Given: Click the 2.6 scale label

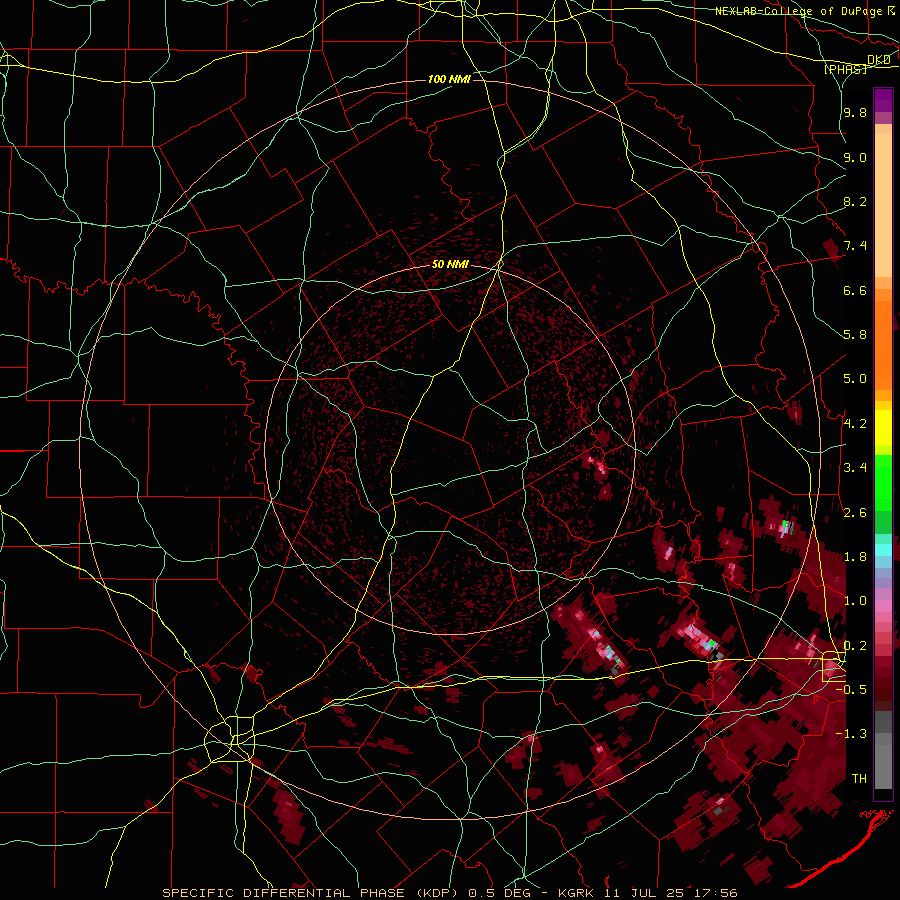Looking at the screenshot, I should point(855,513).
